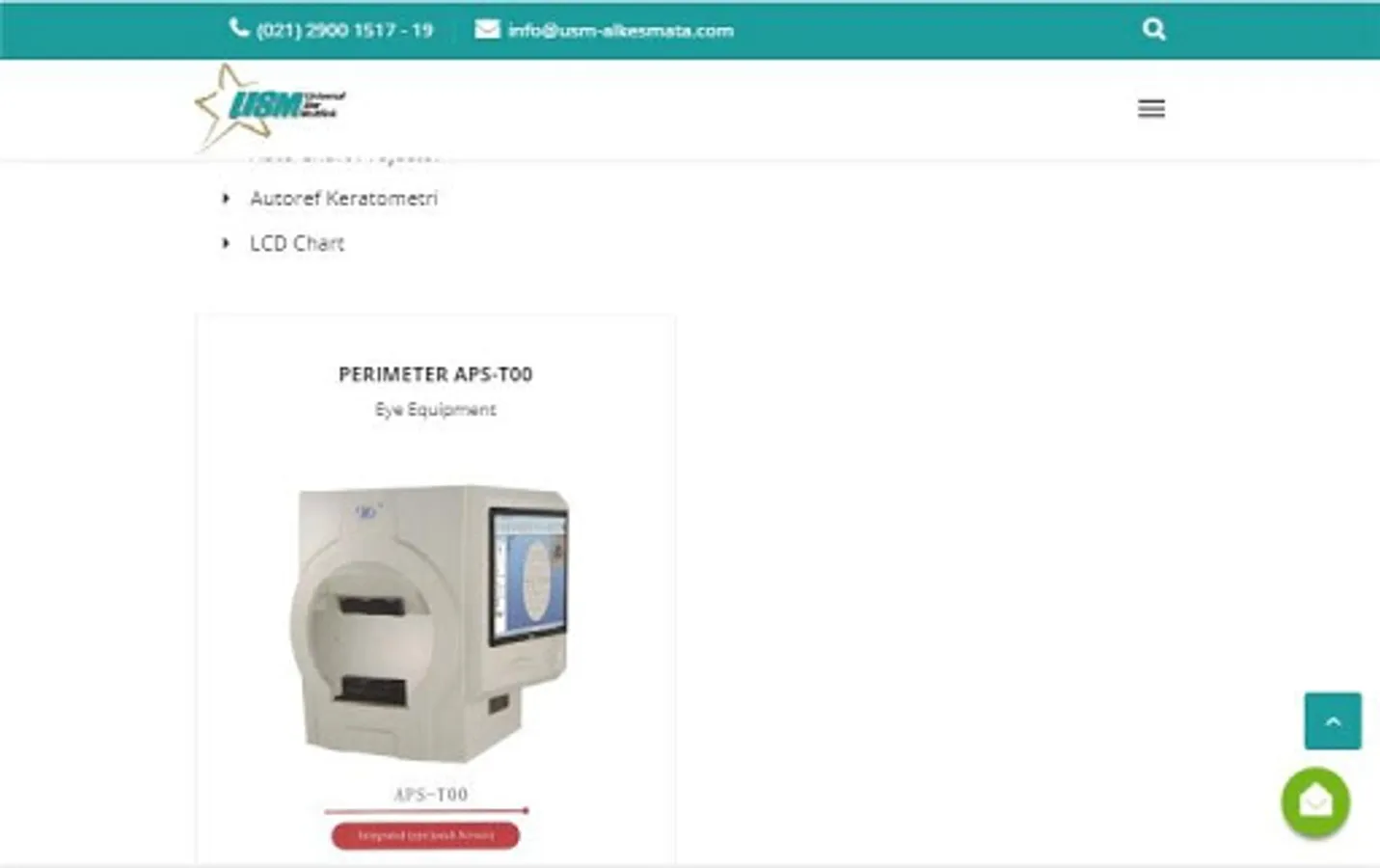Click the USM star logo
1380x868 pixels.
tap(269, 106)
